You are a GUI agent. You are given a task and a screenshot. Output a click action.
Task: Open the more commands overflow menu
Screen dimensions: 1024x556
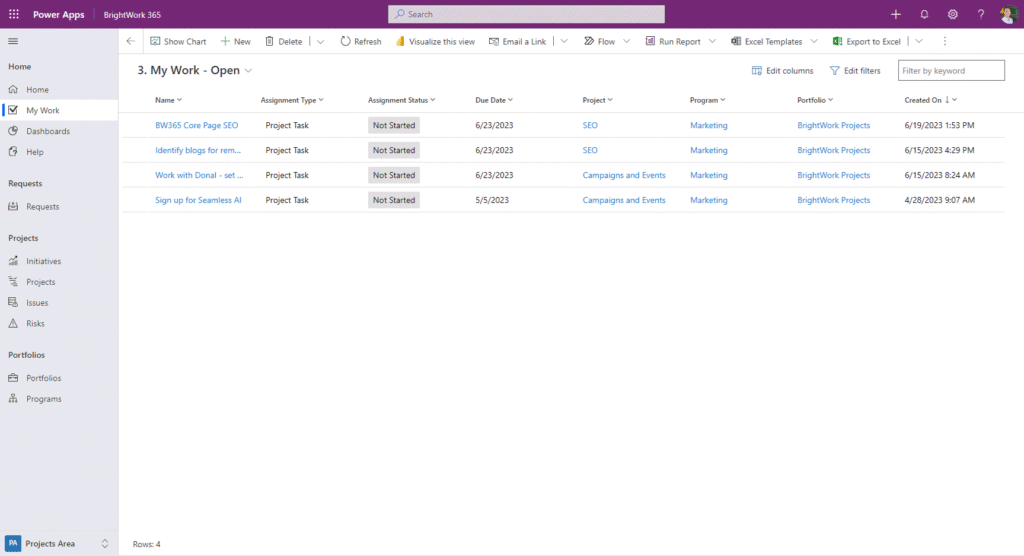945,41
